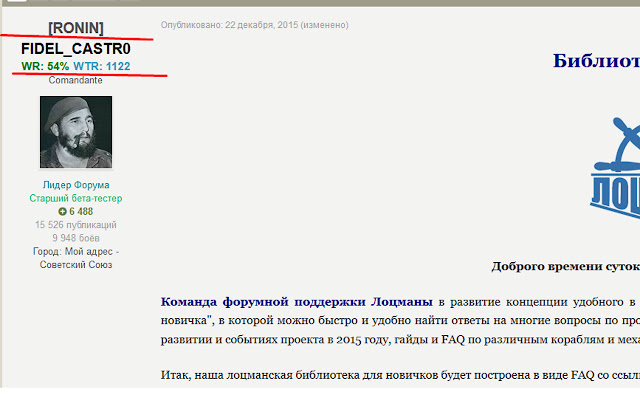The width and height of the screenshot is (640, 400).
Task: Click the Библиотека heading text
Action: click(x=596, y=61)
